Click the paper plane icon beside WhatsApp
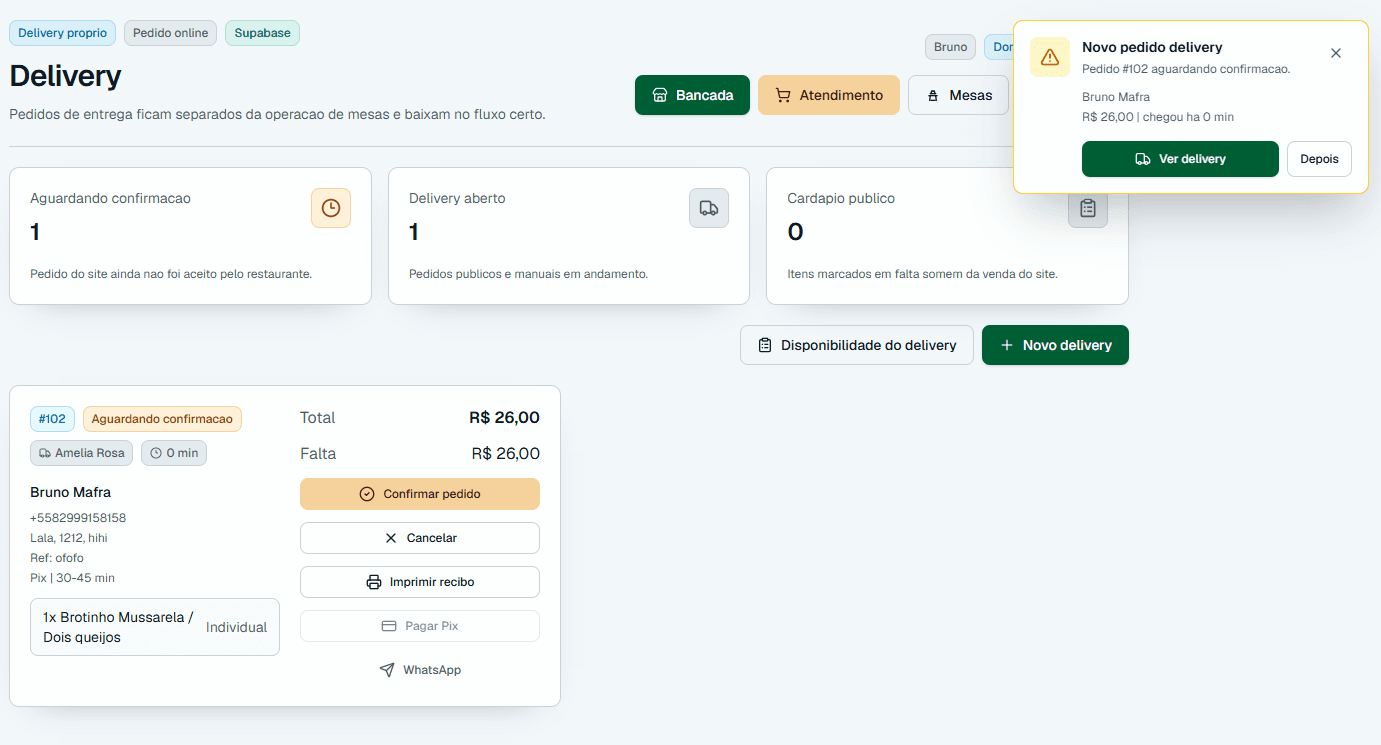1381x745 pixels. click(x=387, y=670)
